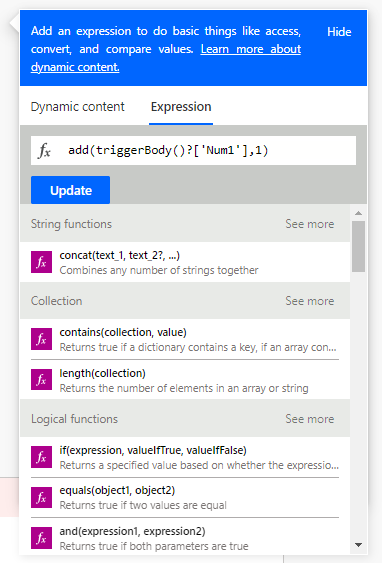Expand Collection functions with See more
Screen dimensions: 382x563
coord(309,301)
